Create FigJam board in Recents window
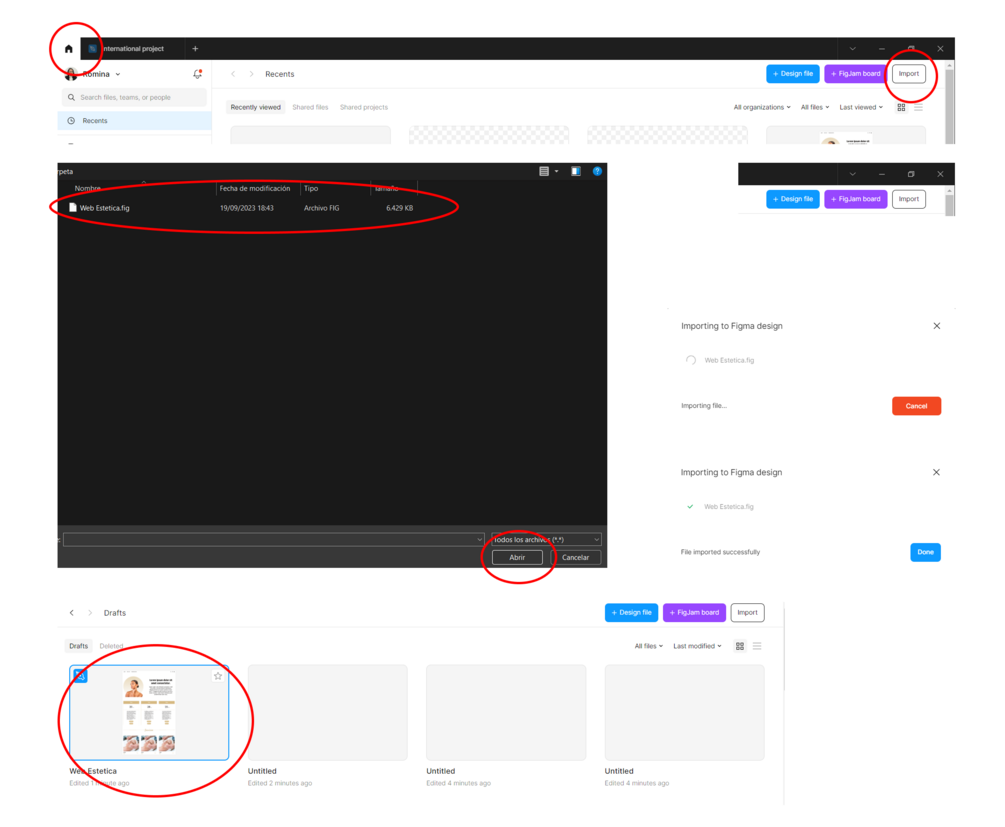 856,74
